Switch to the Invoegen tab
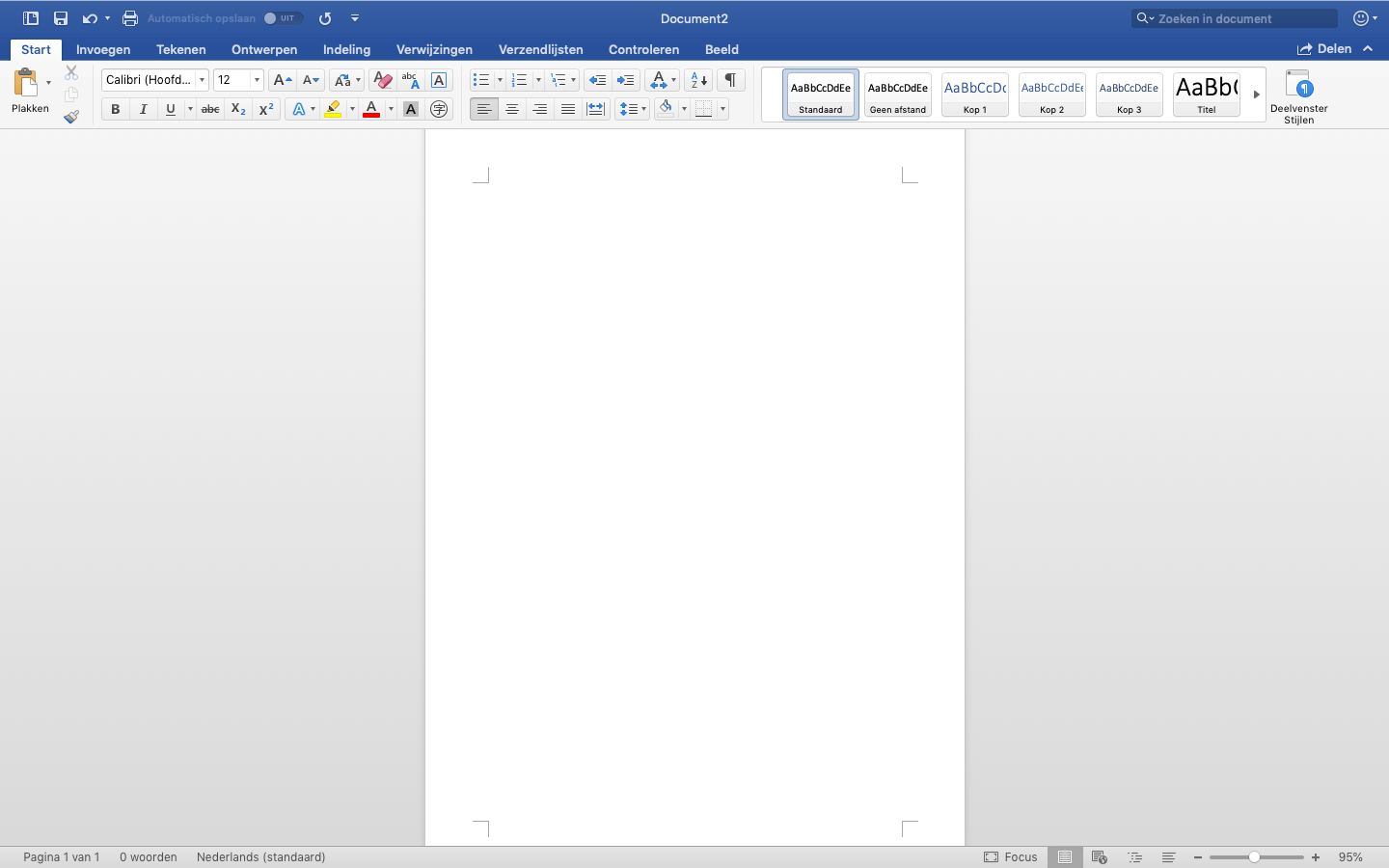 point(103,49)
